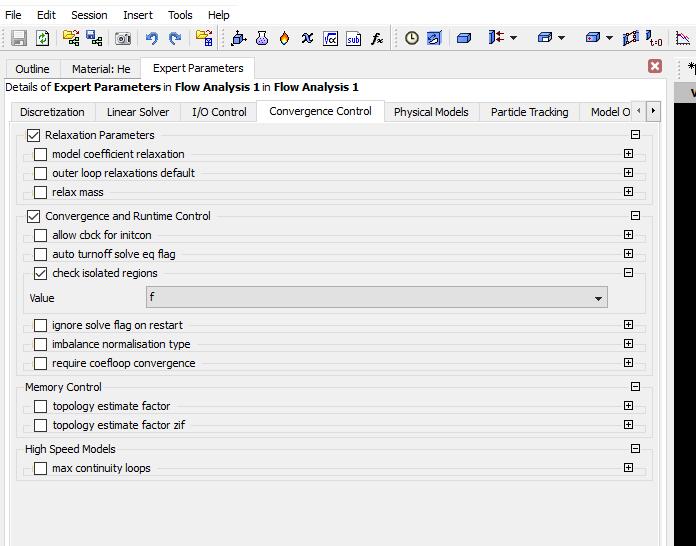Image resolution: width=696 pixels, height=546 pixels.
Task: Click the export mesh disk icon
Action: 94,38
